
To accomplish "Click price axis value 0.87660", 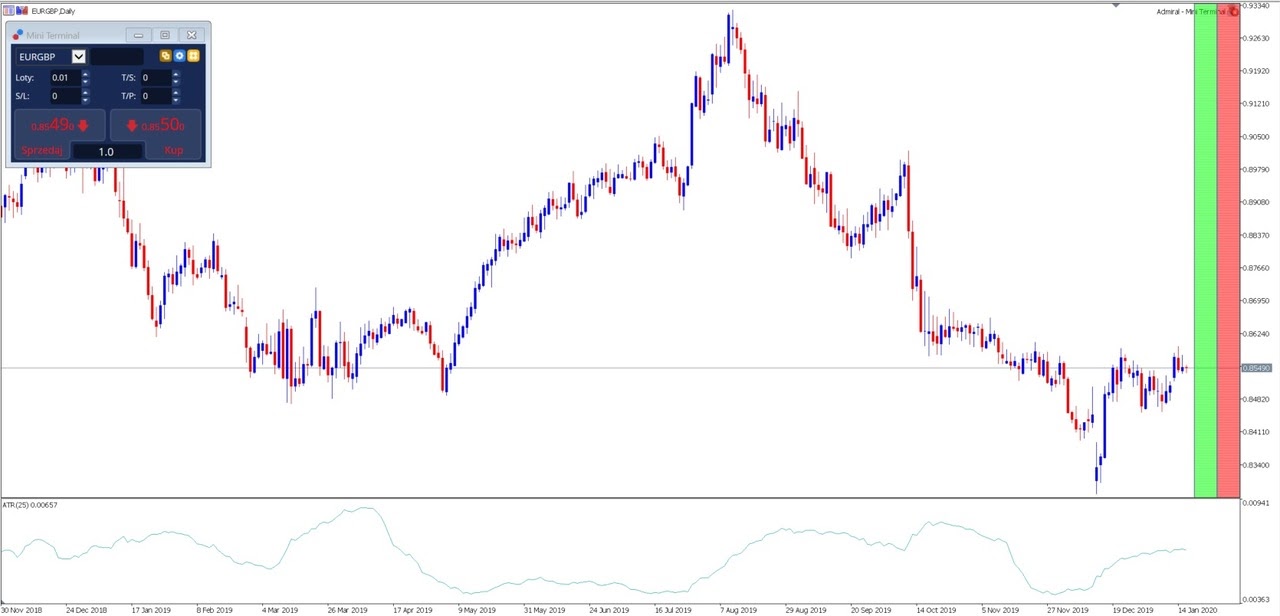I will (x=1257, y=268).
